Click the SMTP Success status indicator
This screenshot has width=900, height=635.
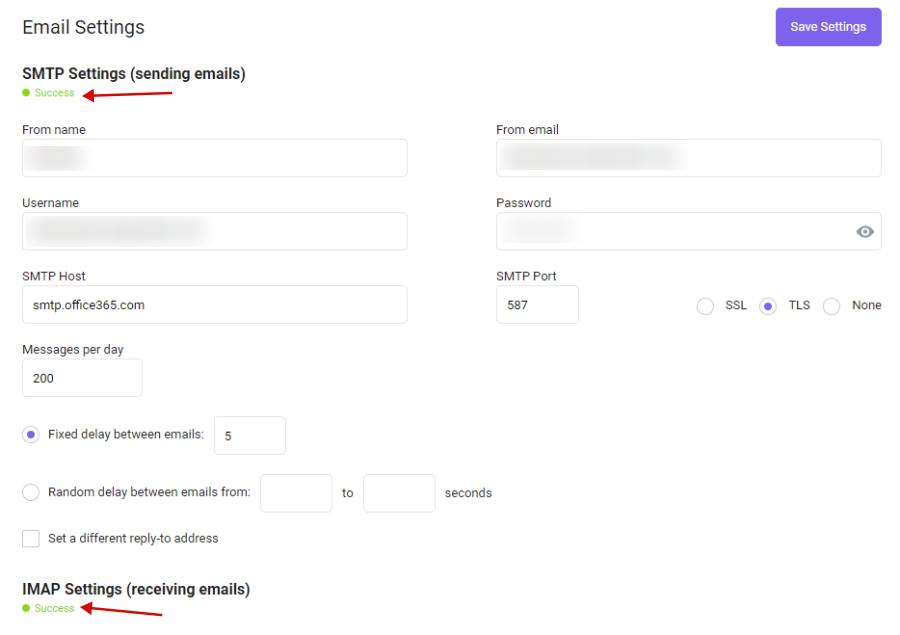coord(48,93)
